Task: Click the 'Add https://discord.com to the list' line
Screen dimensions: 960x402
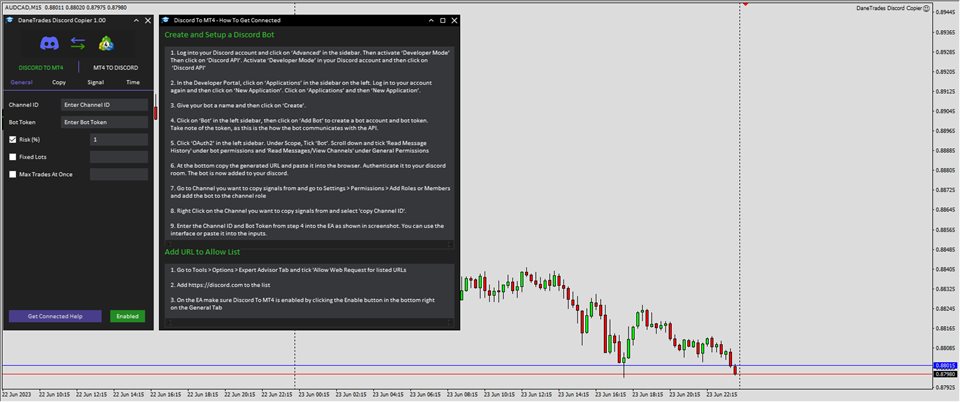Action: pos(220,285)
